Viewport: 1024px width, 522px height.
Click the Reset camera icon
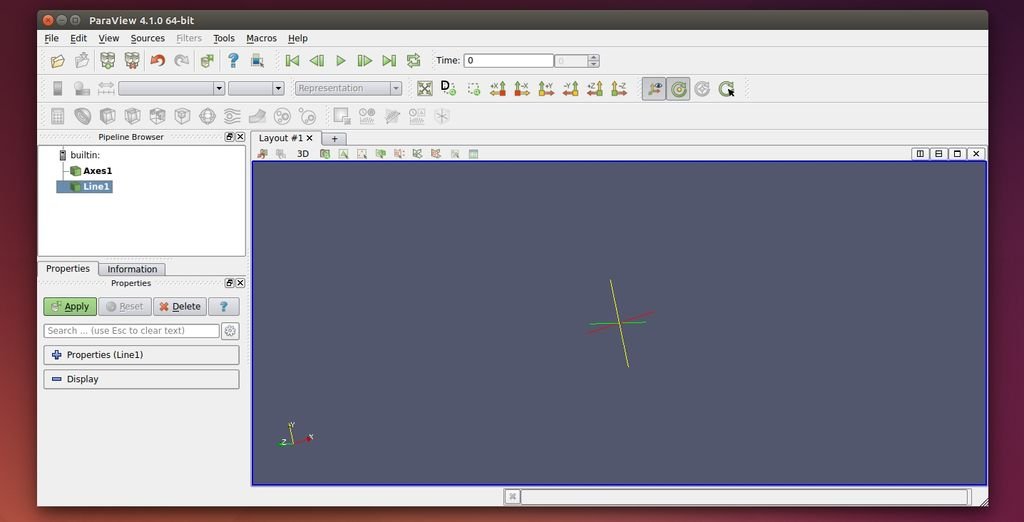(x=425, y=88)
